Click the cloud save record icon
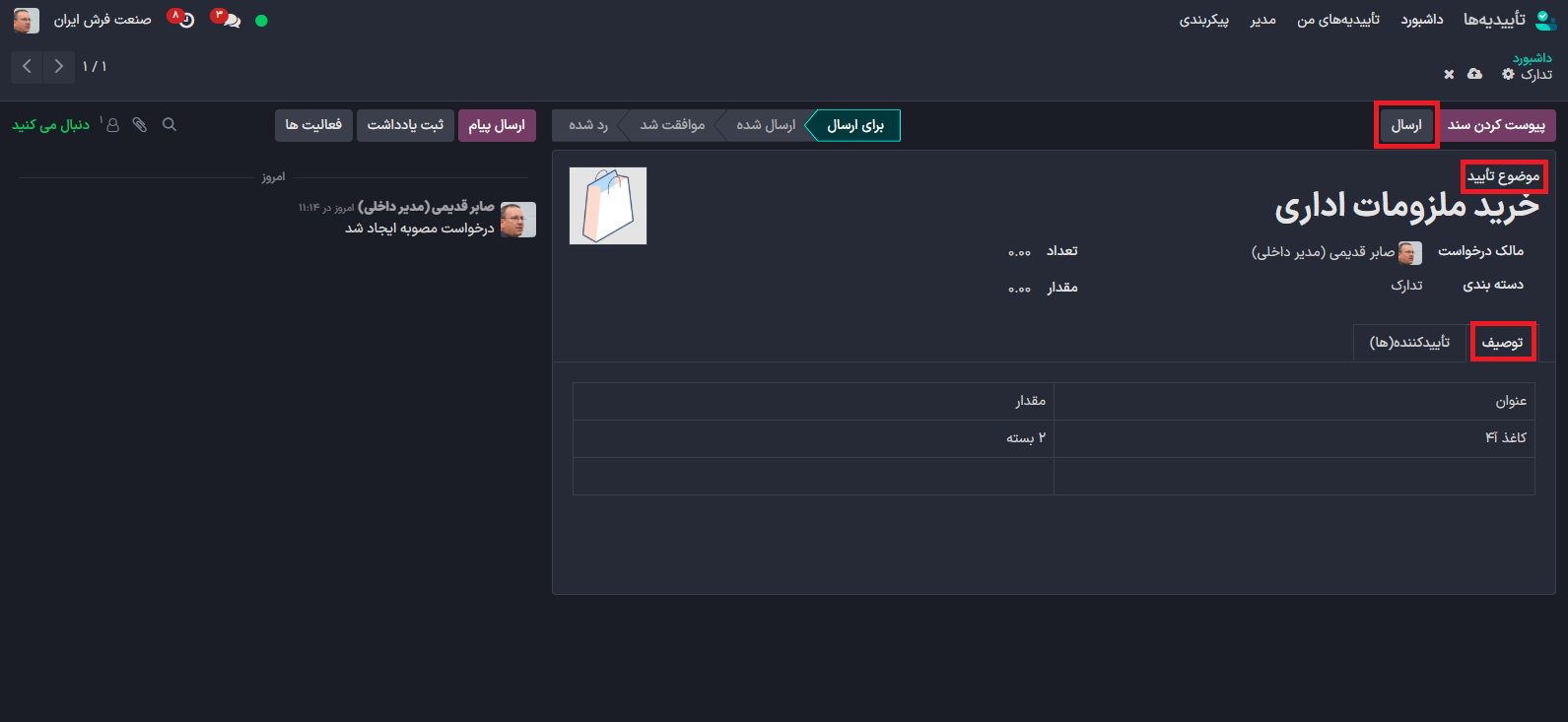 pos(1474,75)
